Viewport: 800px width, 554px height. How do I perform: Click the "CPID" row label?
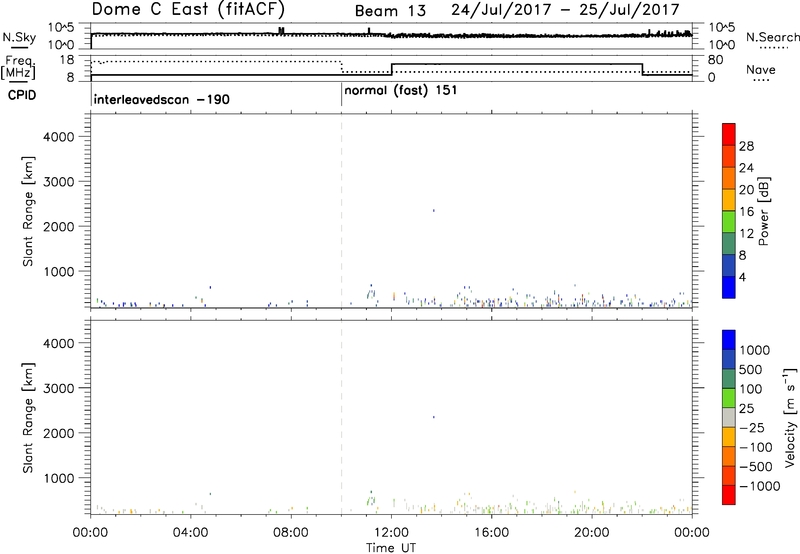click(22, 95)
